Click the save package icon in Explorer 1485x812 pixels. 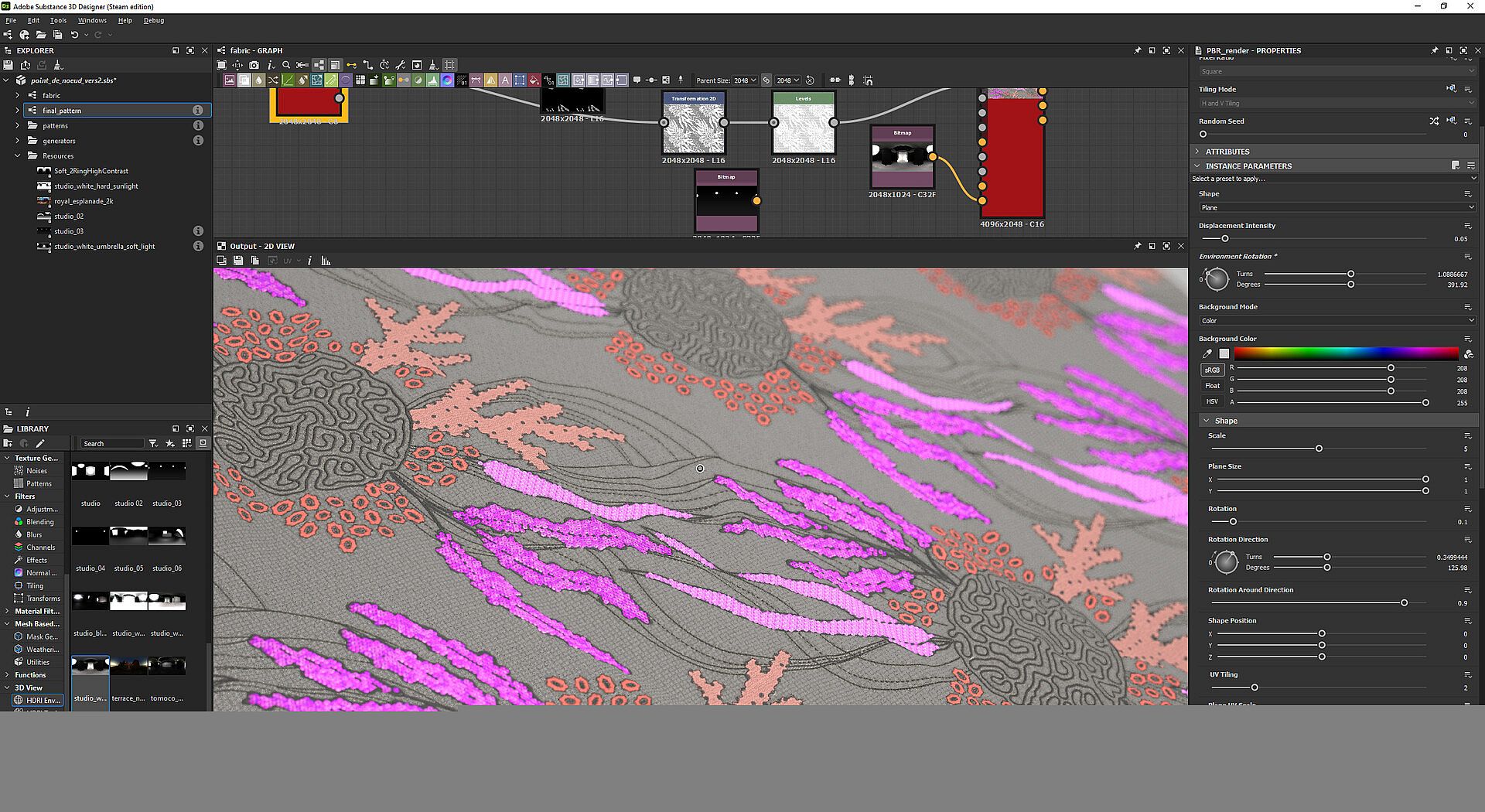9,65
